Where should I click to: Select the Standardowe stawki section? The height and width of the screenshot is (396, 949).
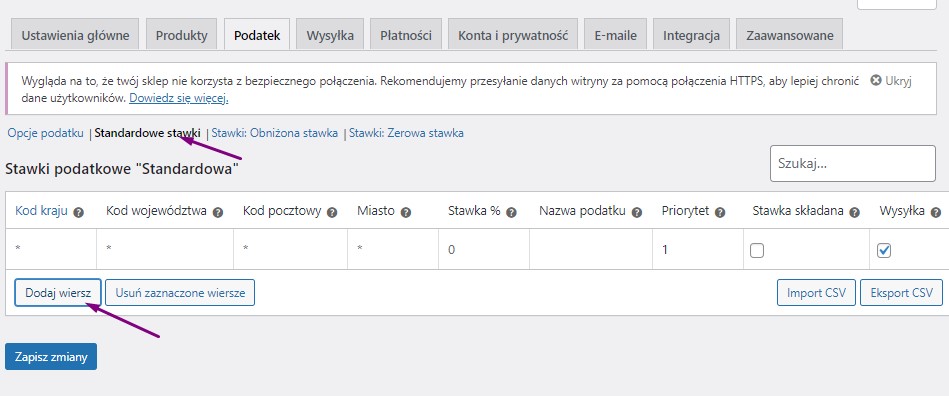tap(147, 133)
